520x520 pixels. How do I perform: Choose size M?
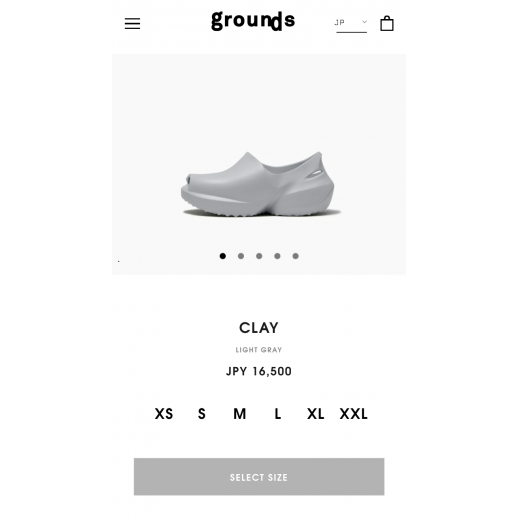pos(240,414)
